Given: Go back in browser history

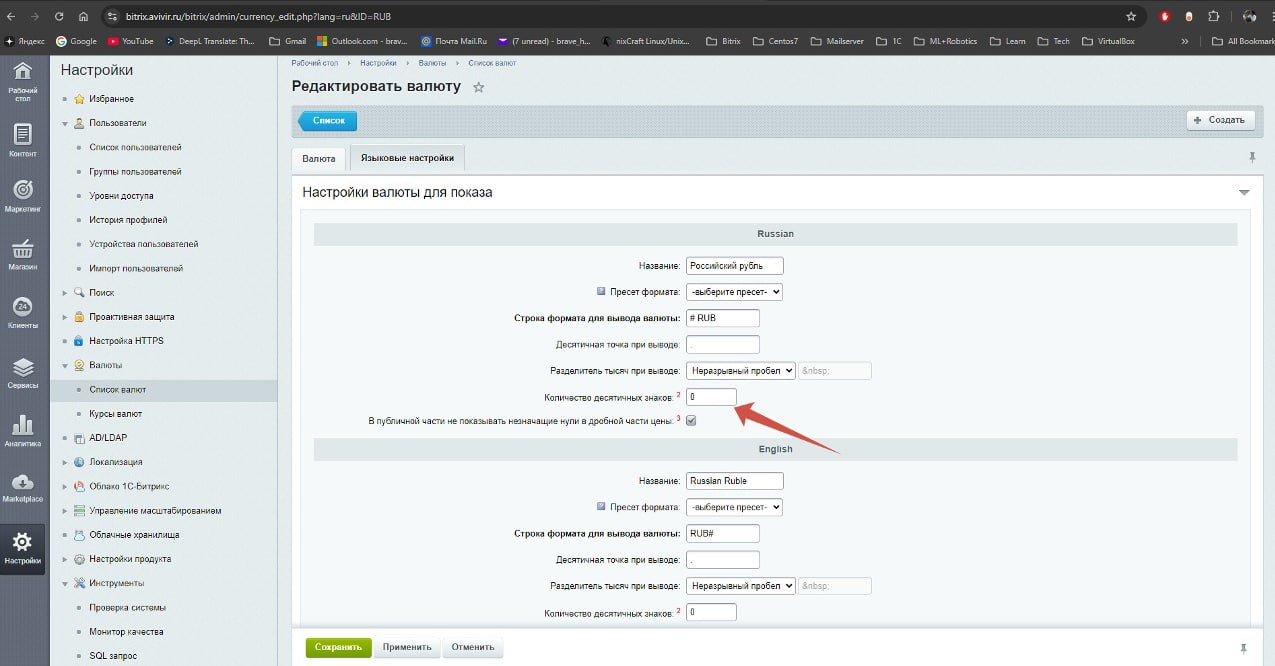Looking at the screenshot, I should click(13, 16).
